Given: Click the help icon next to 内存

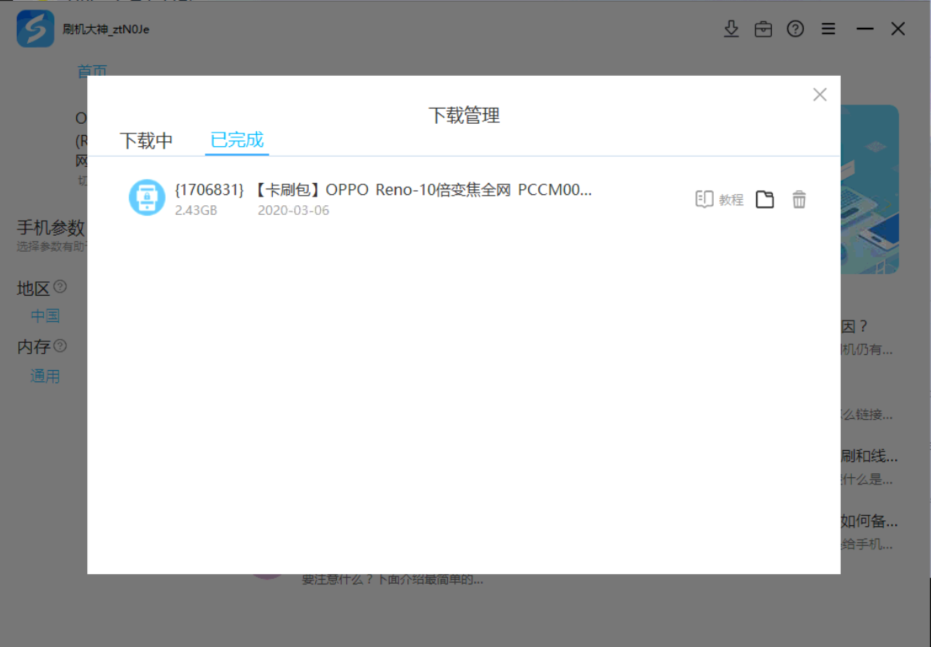Looking at the screenshot, I should 60,345.
